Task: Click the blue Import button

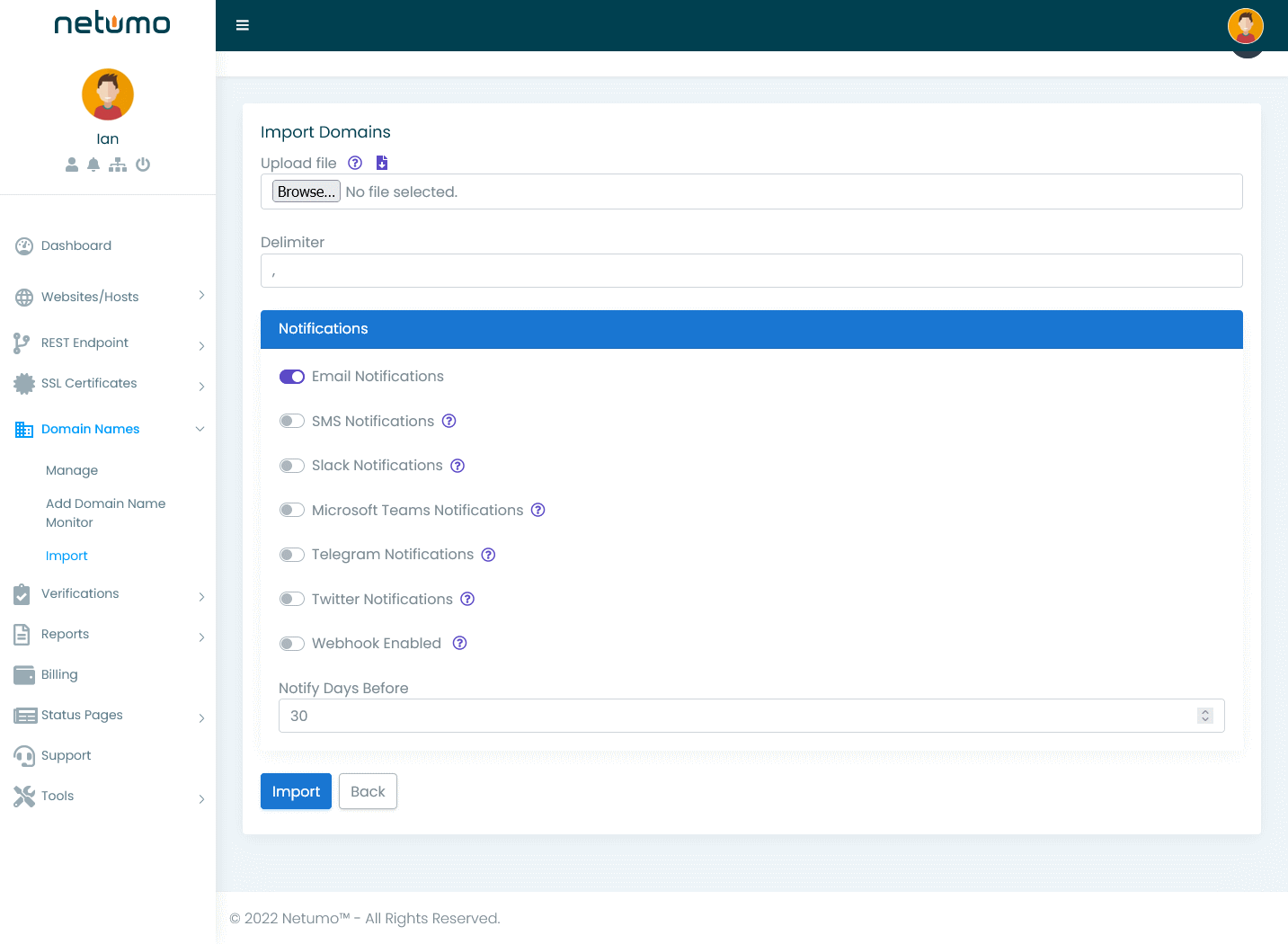Action: (x=296, y=791)
